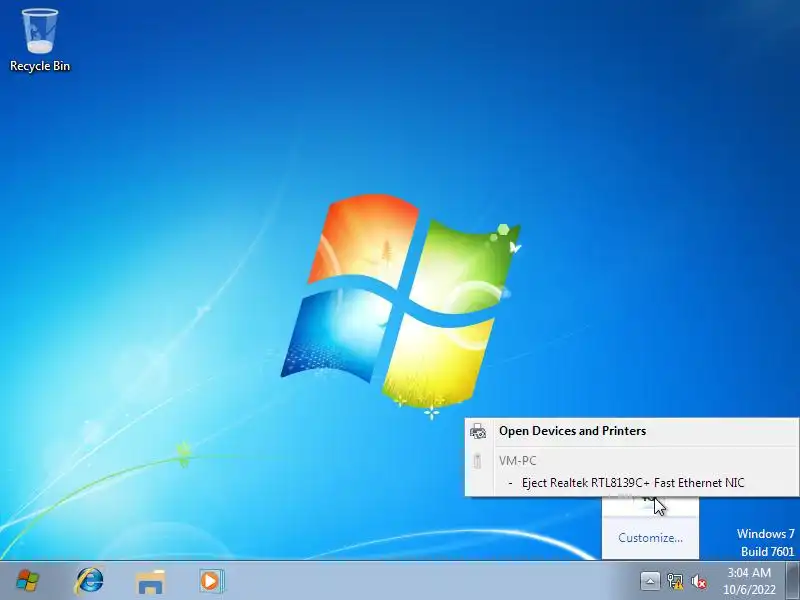The width and height of the screenshot is (800, 600).
Task: Click the muted speaker volume icon
Action: click(x=698, y=581)
